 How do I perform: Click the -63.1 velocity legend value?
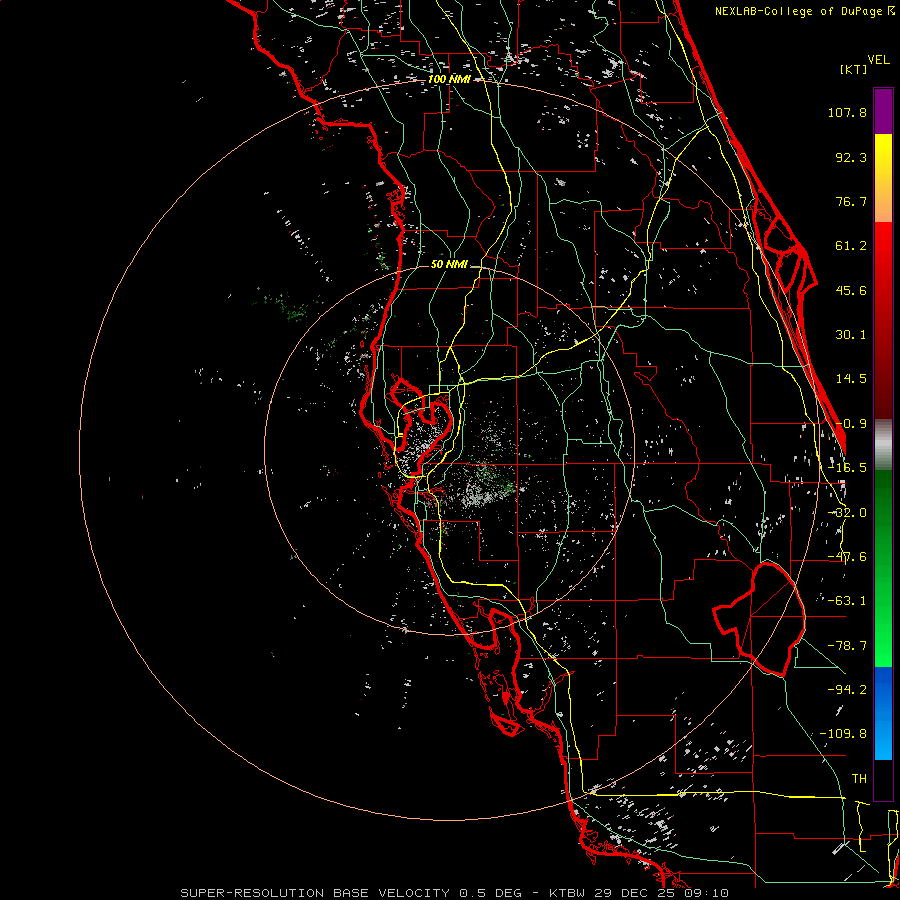(x=847, y=601)
